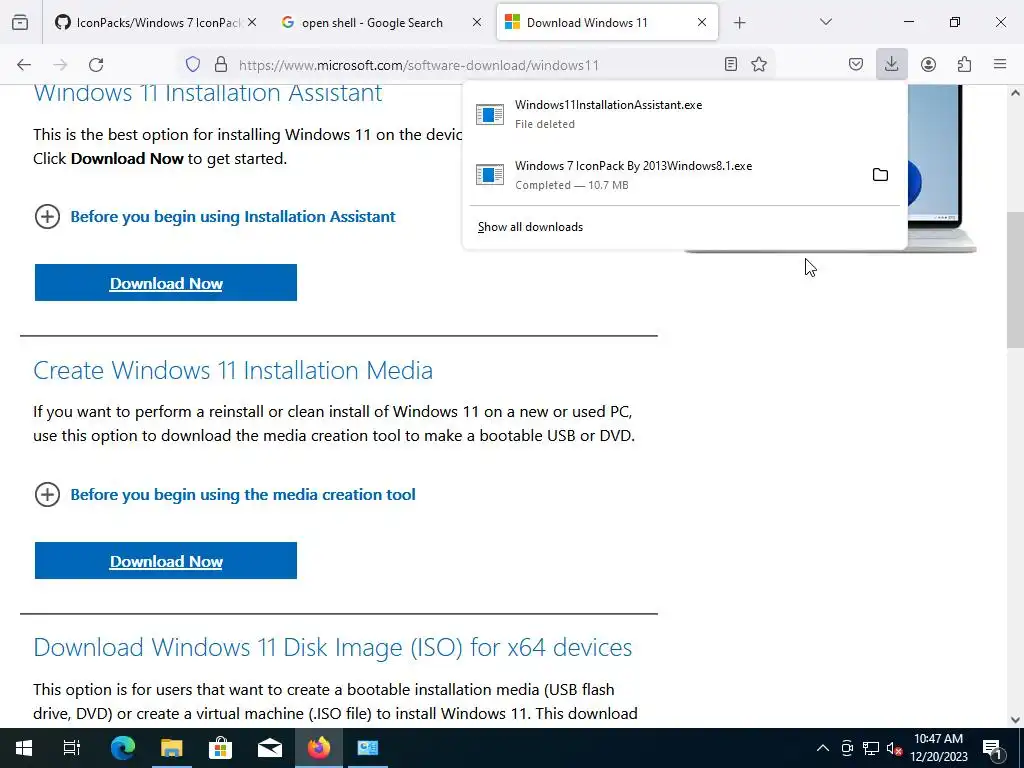Close the Download Windows 11 tab

[701, 23]
